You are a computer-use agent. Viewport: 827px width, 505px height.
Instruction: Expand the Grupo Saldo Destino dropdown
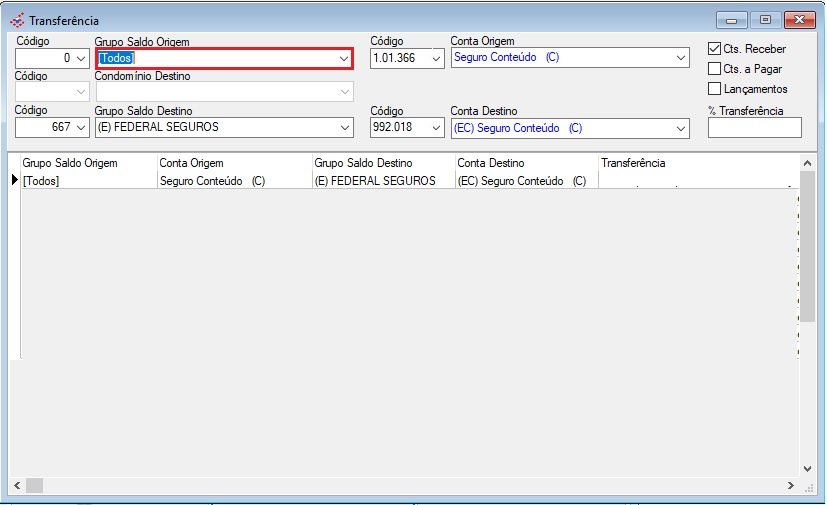(x=344, y=128)
